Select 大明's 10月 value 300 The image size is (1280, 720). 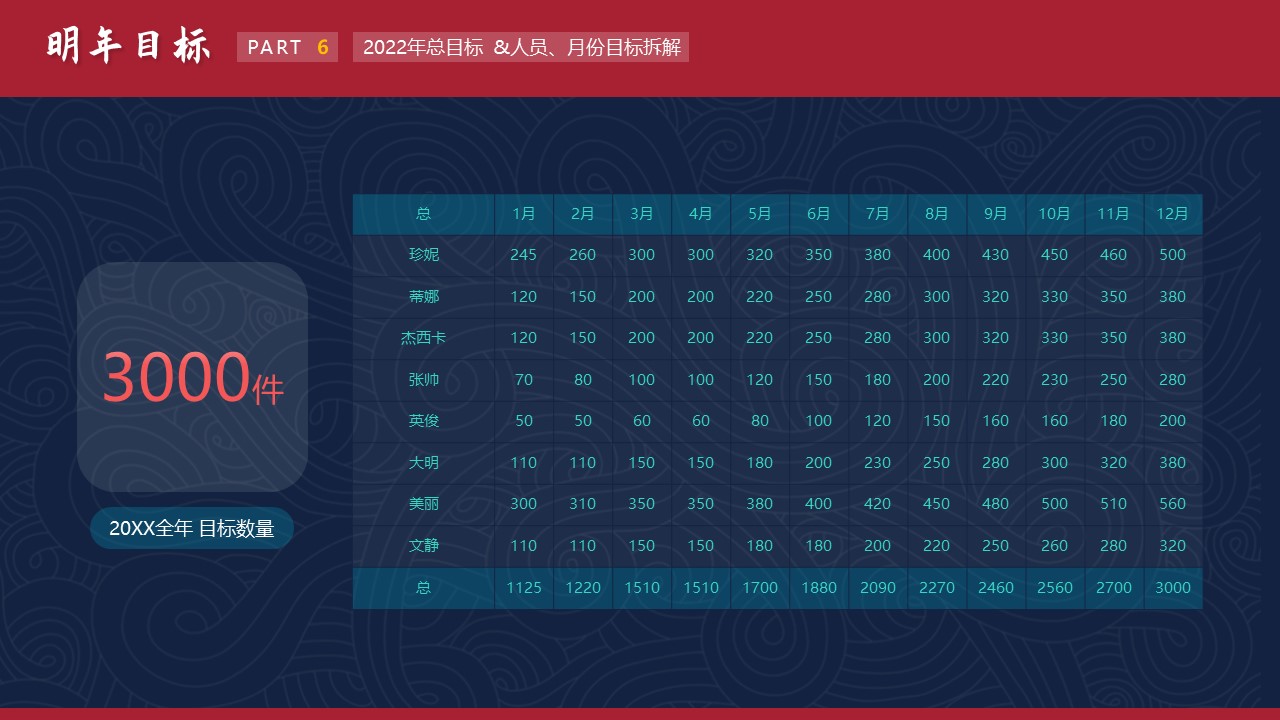point(1055,462)
